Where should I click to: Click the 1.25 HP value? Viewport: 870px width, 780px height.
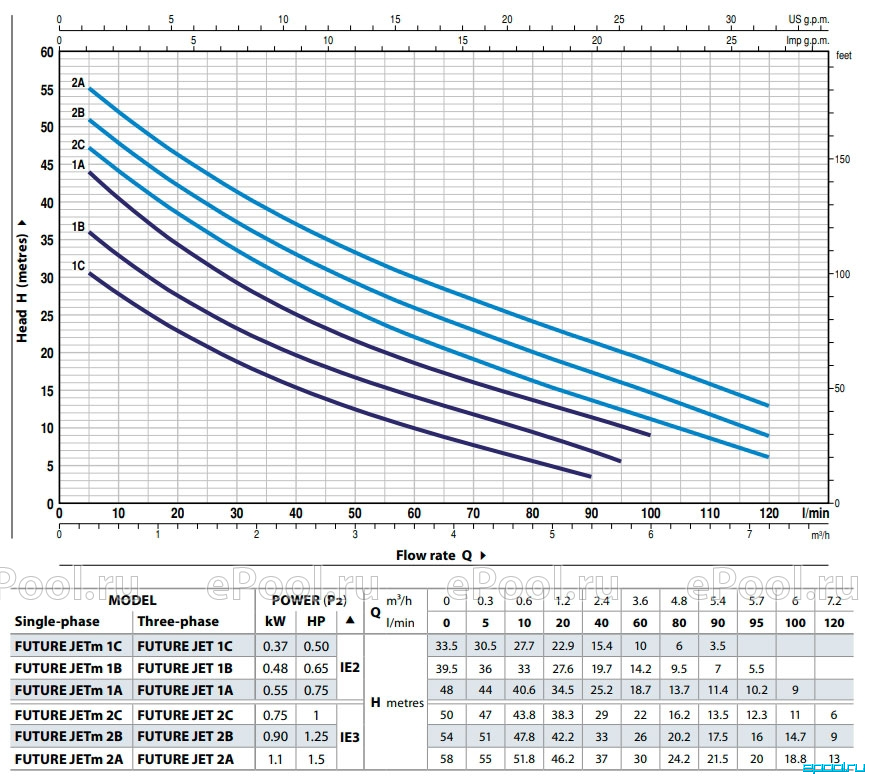click(316, 737)
